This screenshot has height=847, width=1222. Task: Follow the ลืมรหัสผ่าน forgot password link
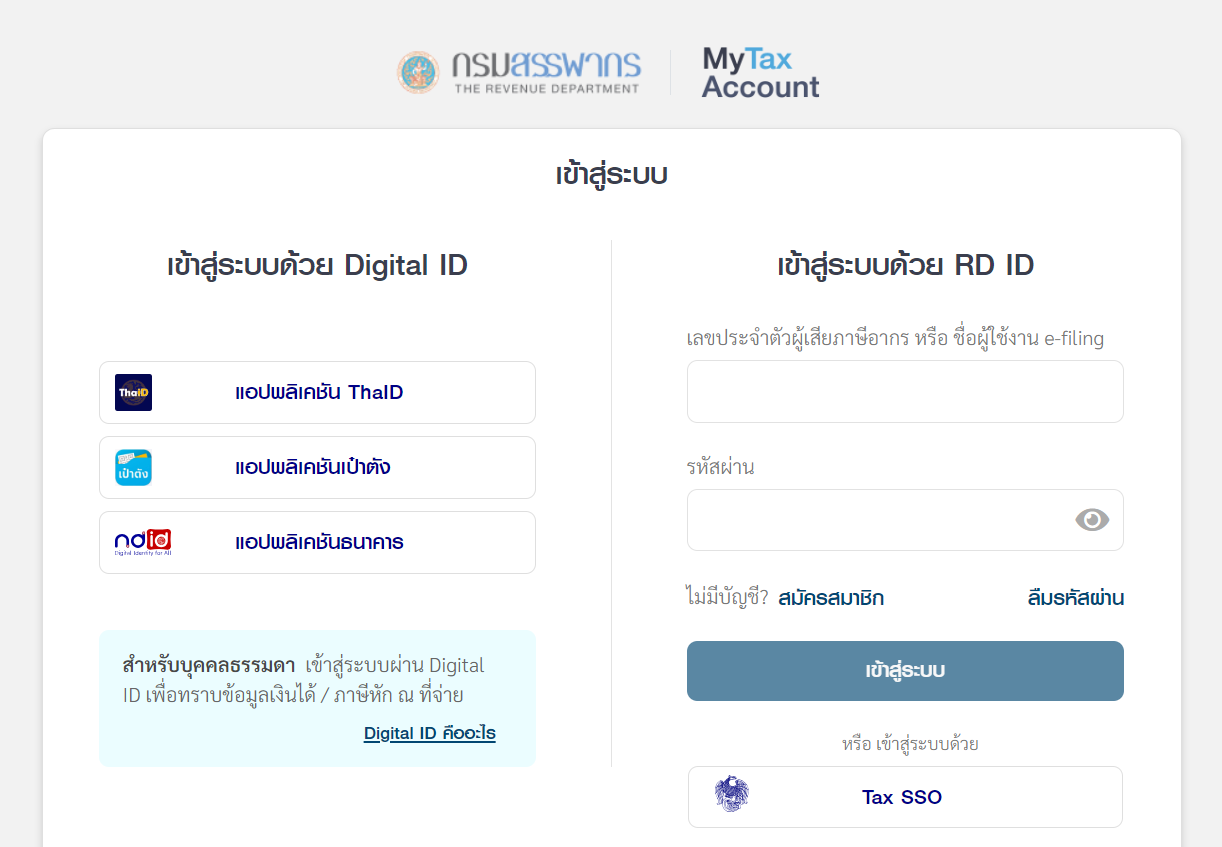point(1075,598)
